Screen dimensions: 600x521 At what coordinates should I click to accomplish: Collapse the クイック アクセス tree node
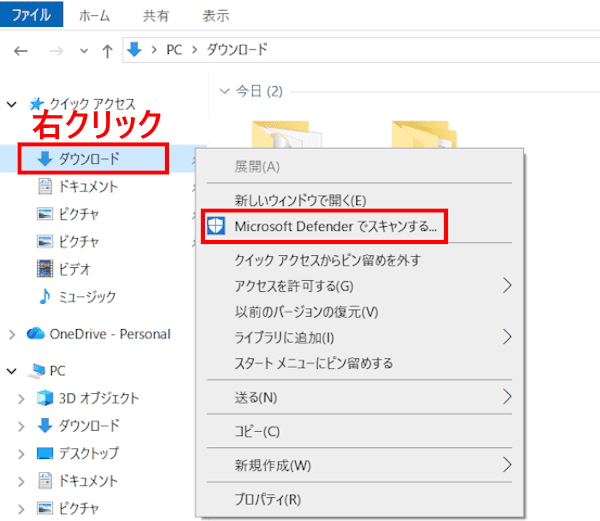[x=12, y=103]
